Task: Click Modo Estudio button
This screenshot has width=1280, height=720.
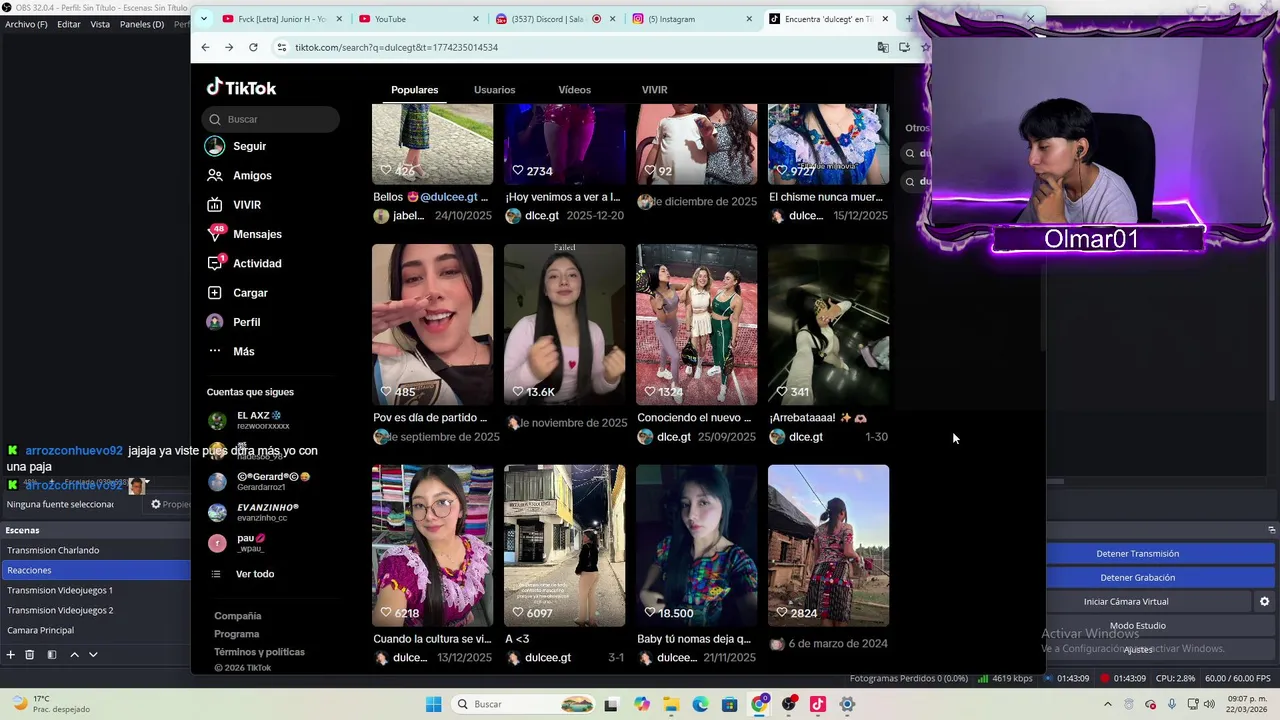Action: [x=1138, y=625]
